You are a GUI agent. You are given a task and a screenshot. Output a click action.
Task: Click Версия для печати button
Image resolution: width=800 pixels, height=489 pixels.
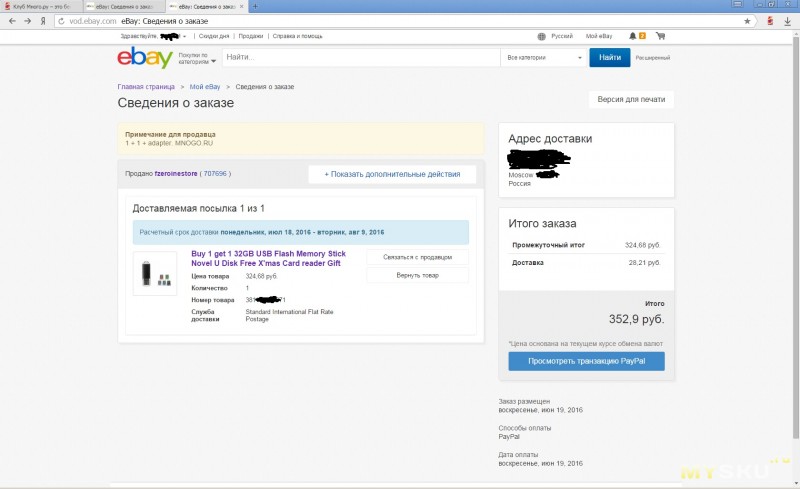[x=631, y=100]
